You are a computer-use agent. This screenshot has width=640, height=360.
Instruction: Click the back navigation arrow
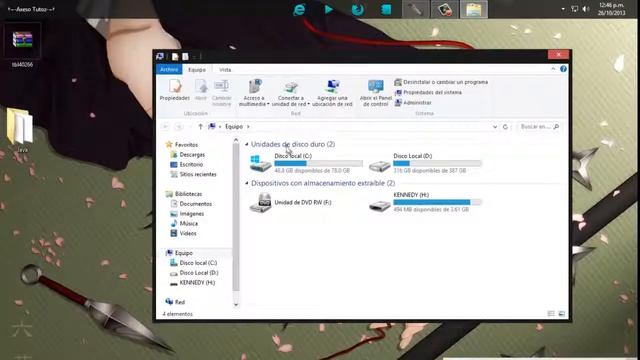pyautogui.click(x=165, y=127)
